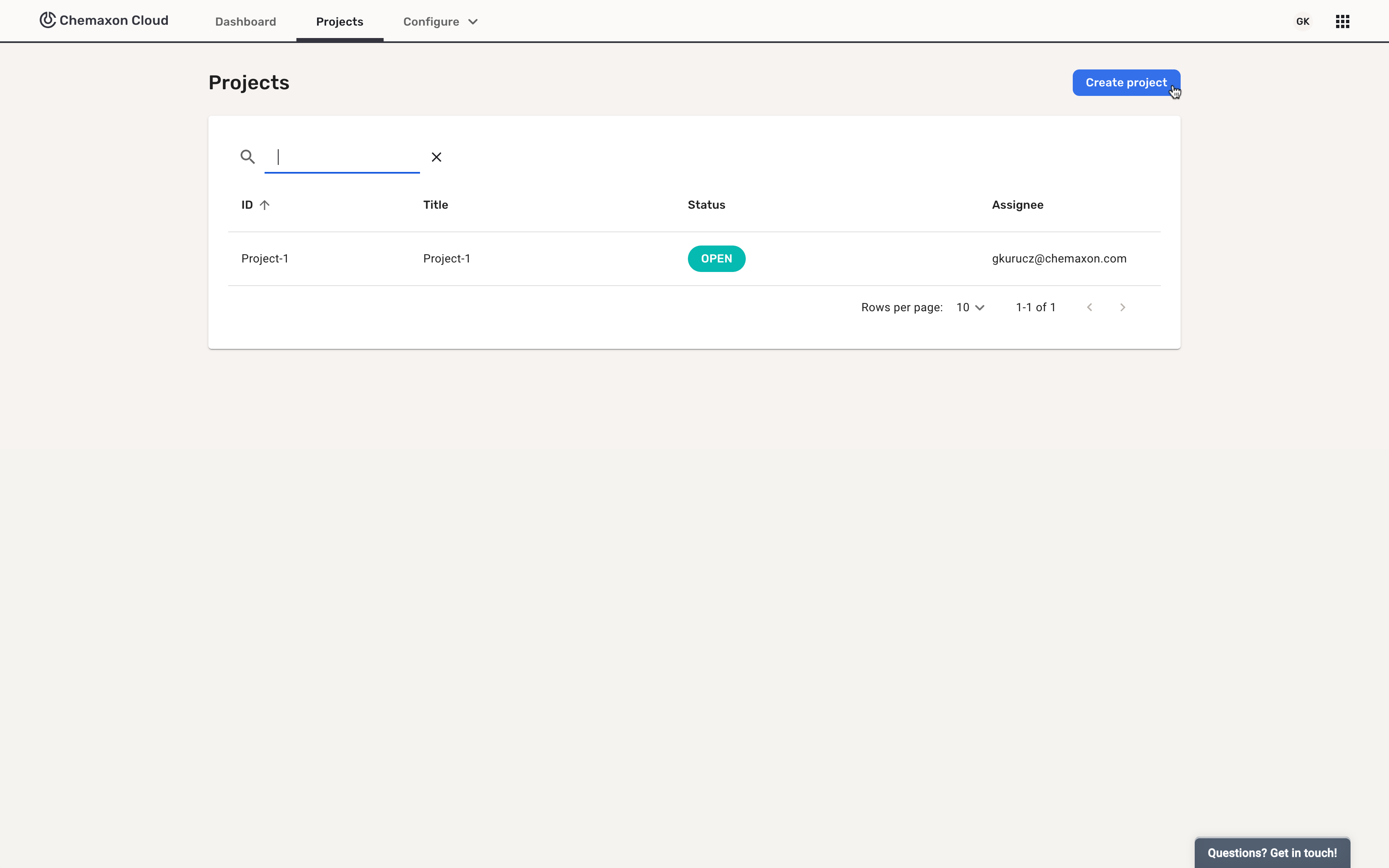The height and width of the screenshot is (868, 1389).
Task: Sort by the Status column header
Action: click(x=706, y=205)
